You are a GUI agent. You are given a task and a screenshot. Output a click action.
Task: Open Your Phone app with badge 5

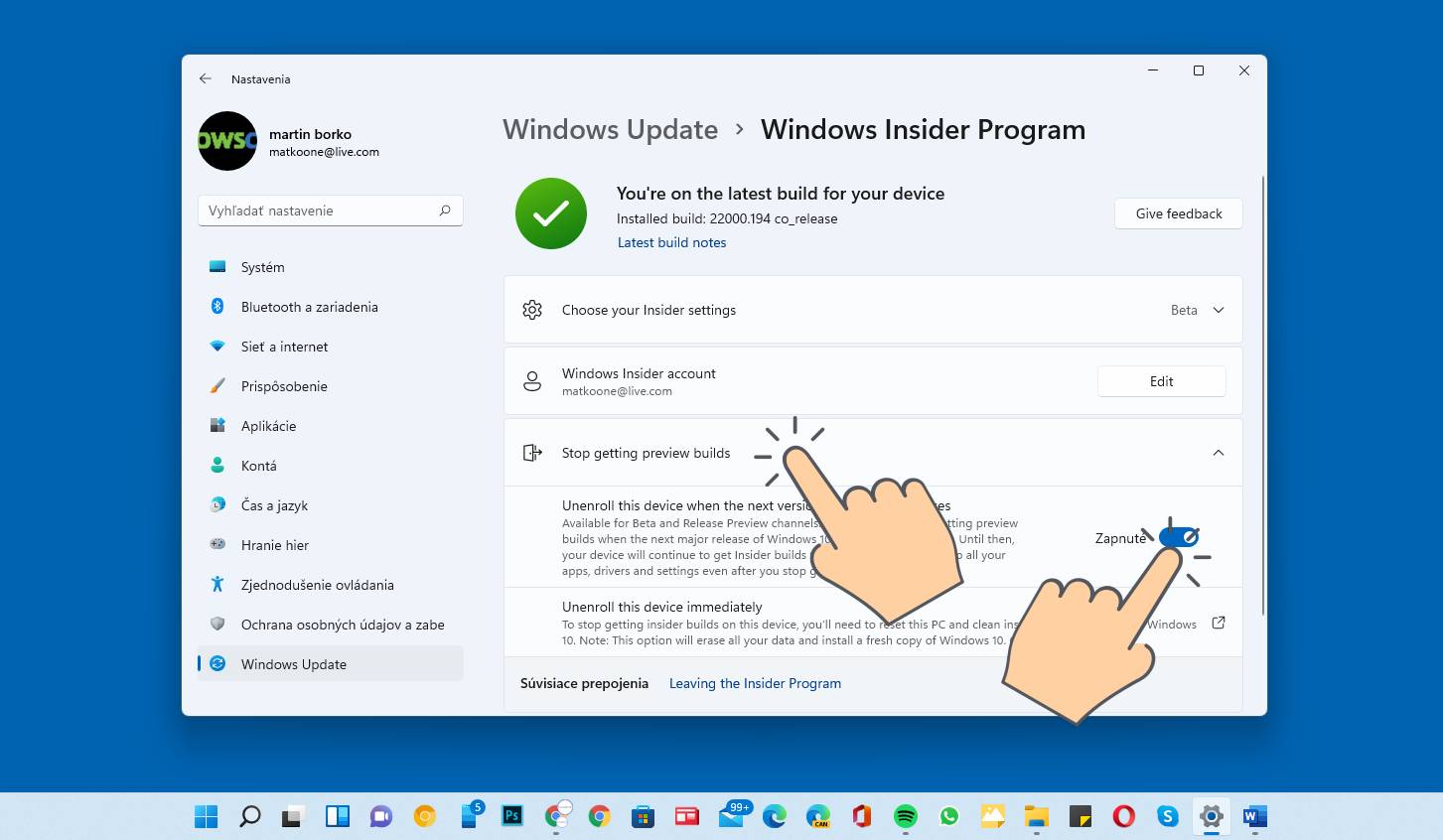tap(471, 814)
